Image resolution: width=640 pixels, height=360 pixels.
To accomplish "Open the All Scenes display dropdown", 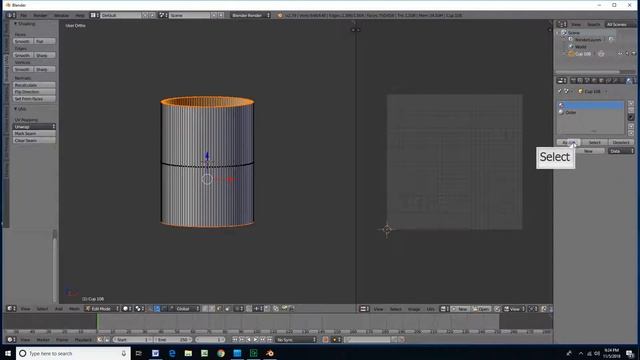I will pos(620,24).
